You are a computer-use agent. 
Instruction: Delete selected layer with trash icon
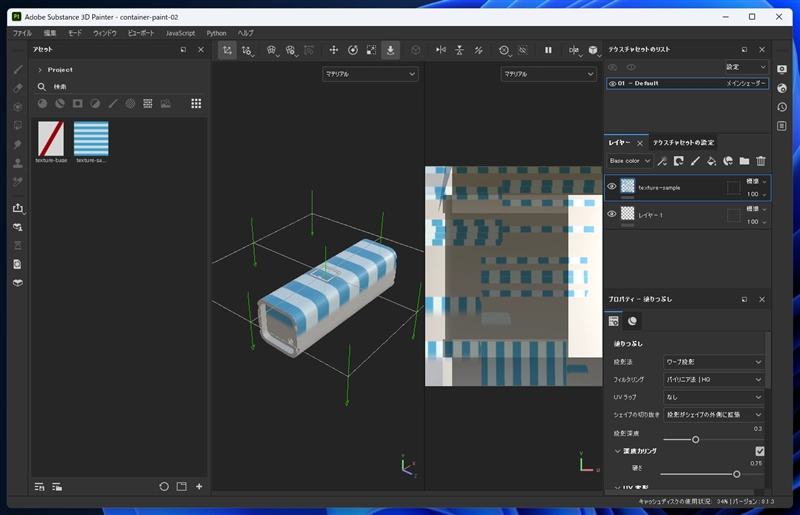[x=761, y=161]
